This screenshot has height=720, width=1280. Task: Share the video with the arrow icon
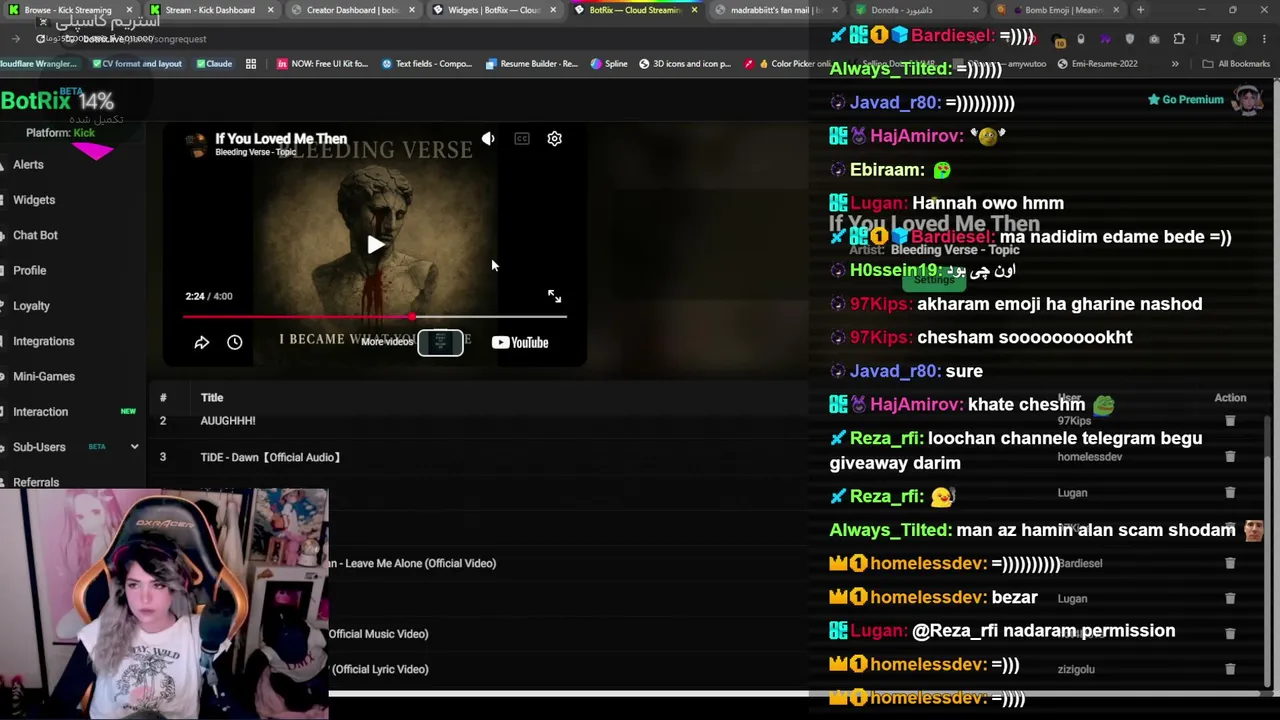(201, 342)
